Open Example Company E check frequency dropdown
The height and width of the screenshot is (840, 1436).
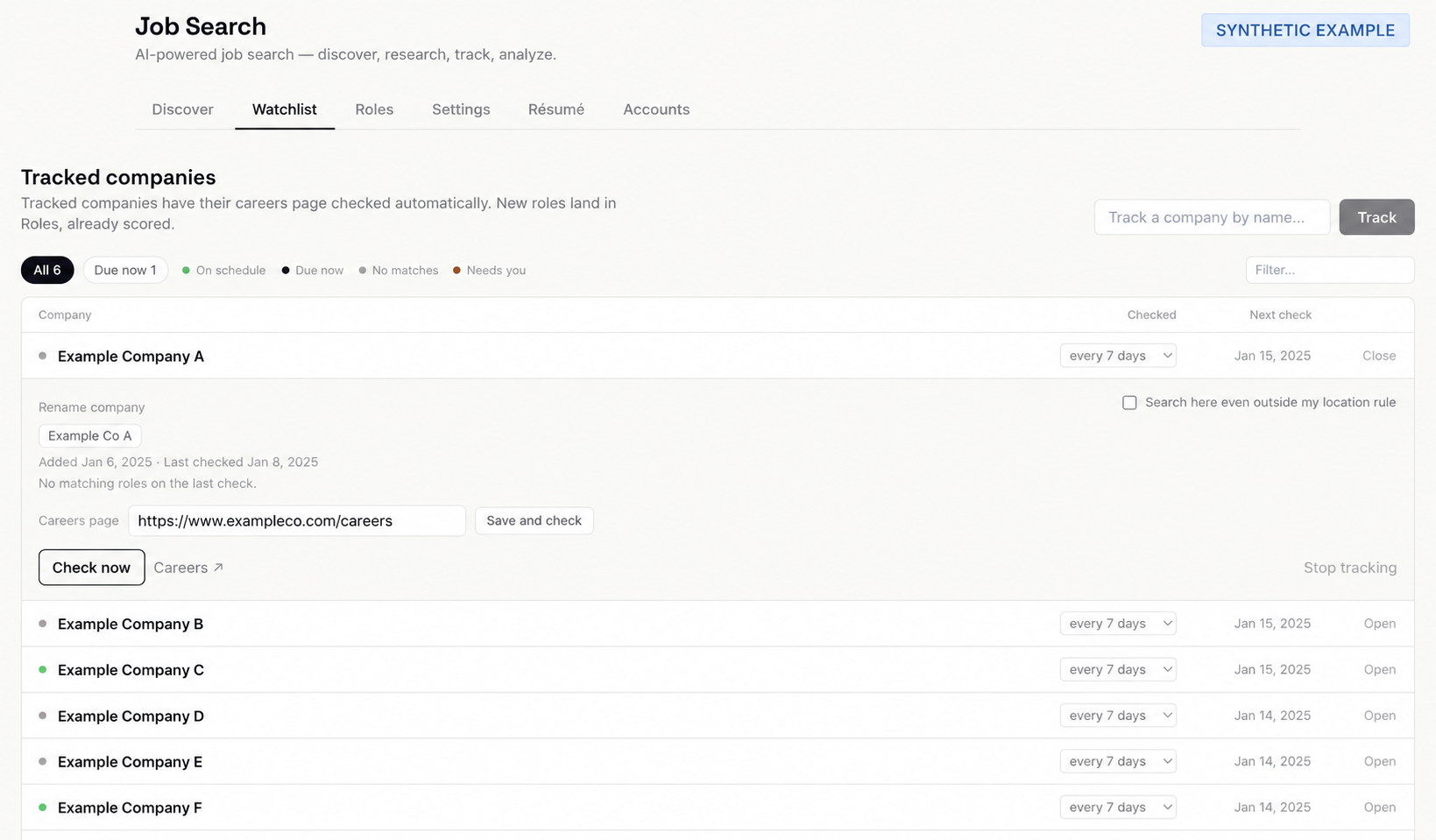[x=1118, y=761]
